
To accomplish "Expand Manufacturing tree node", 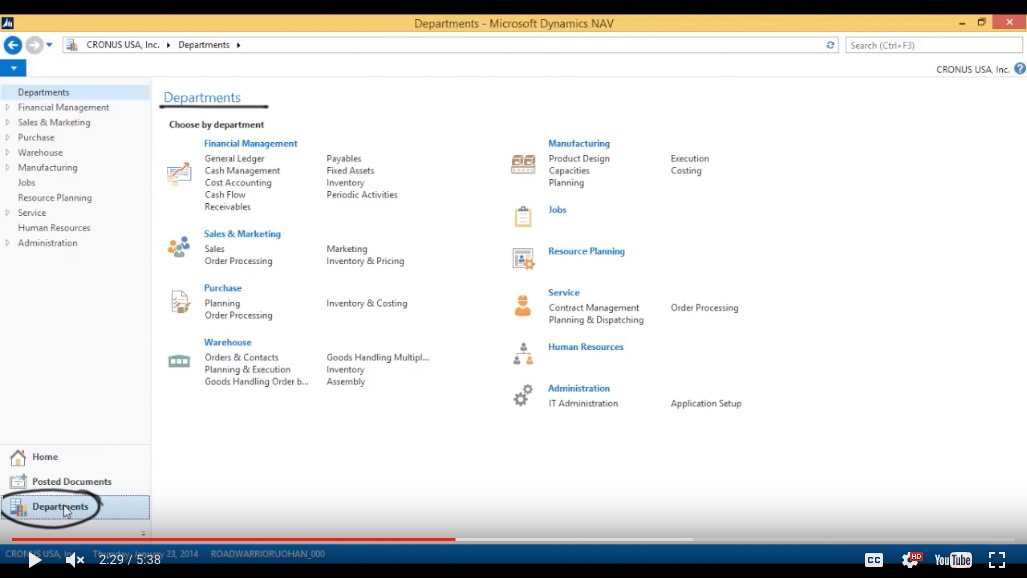I will pos(8,167).
